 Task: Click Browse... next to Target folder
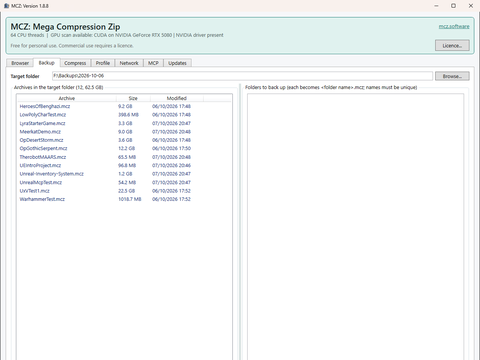point(452,76)
